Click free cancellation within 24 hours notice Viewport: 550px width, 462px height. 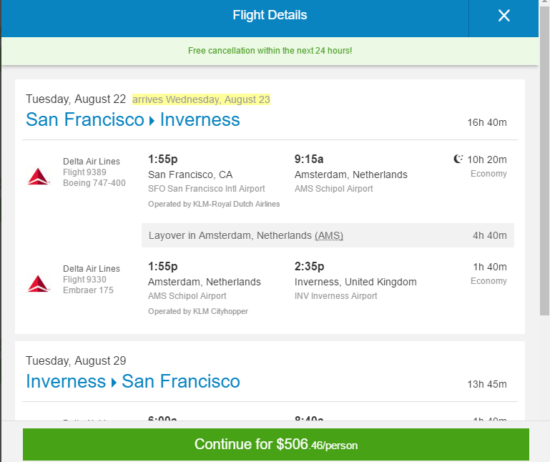pos(270,51)
